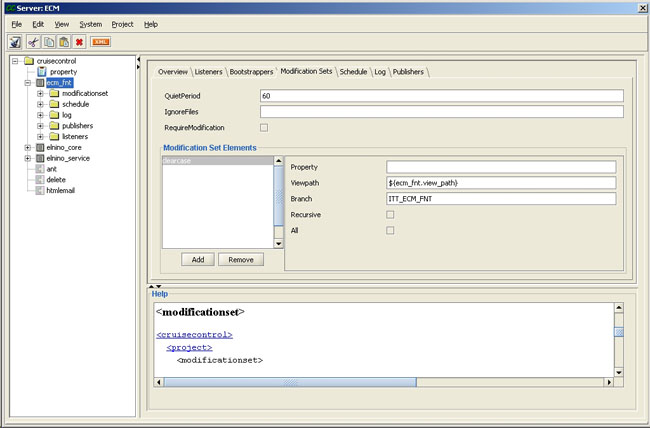This screenshot has width=650, height=428.
Task: Click the elements list vertical scrollbar thumb
Action: click(x=279, y=196)
